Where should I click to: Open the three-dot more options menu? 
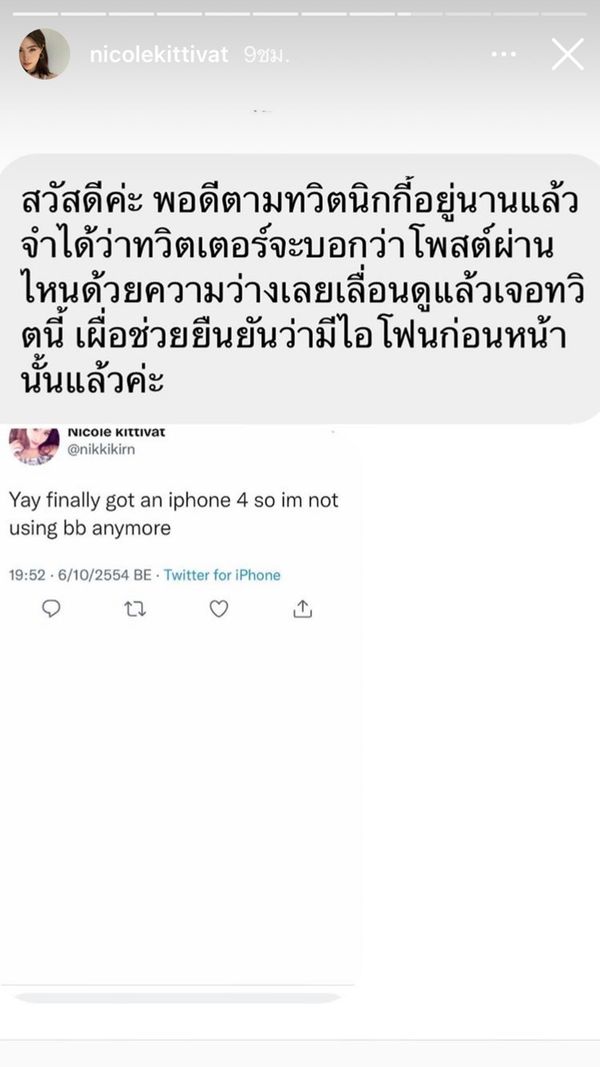[x=503, y=54]
